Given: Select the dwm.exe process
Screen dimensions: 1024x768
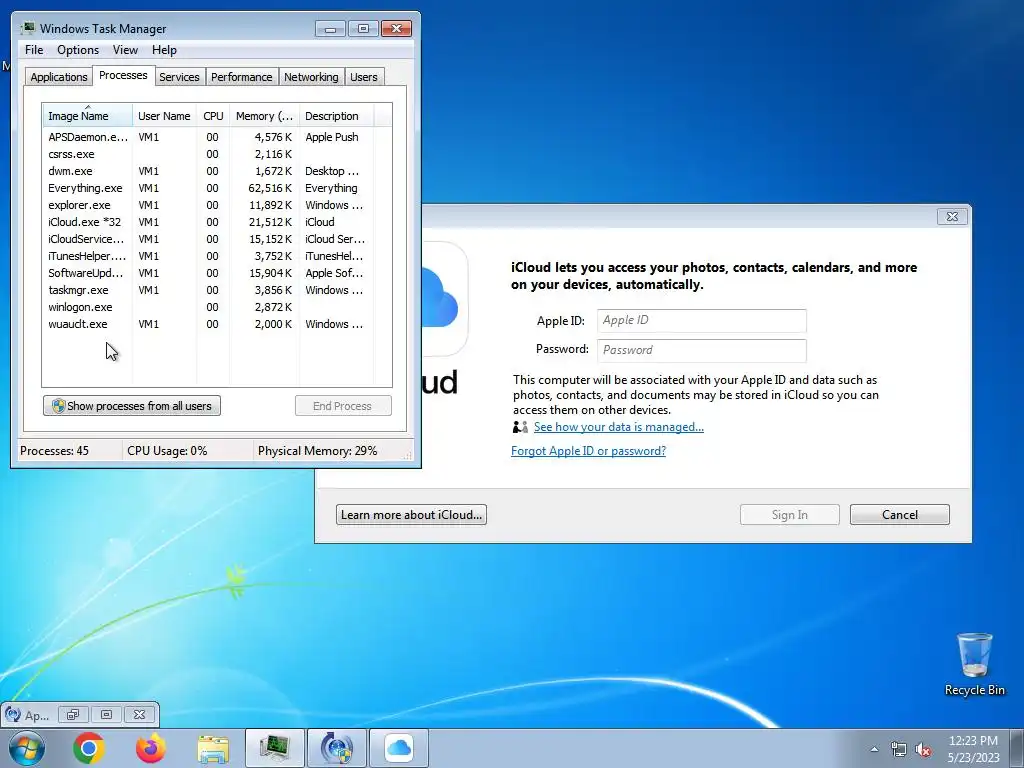Looking at the screenshot, I should pyautogui.click(x=217, y=171).
